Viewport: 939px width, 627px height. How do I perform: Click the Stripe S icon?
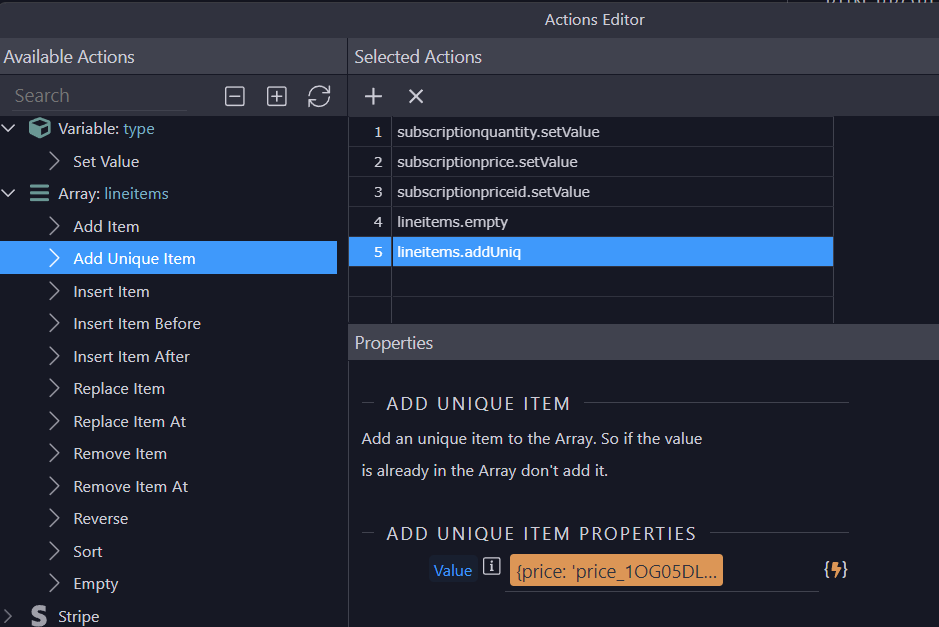click(39, 616)
